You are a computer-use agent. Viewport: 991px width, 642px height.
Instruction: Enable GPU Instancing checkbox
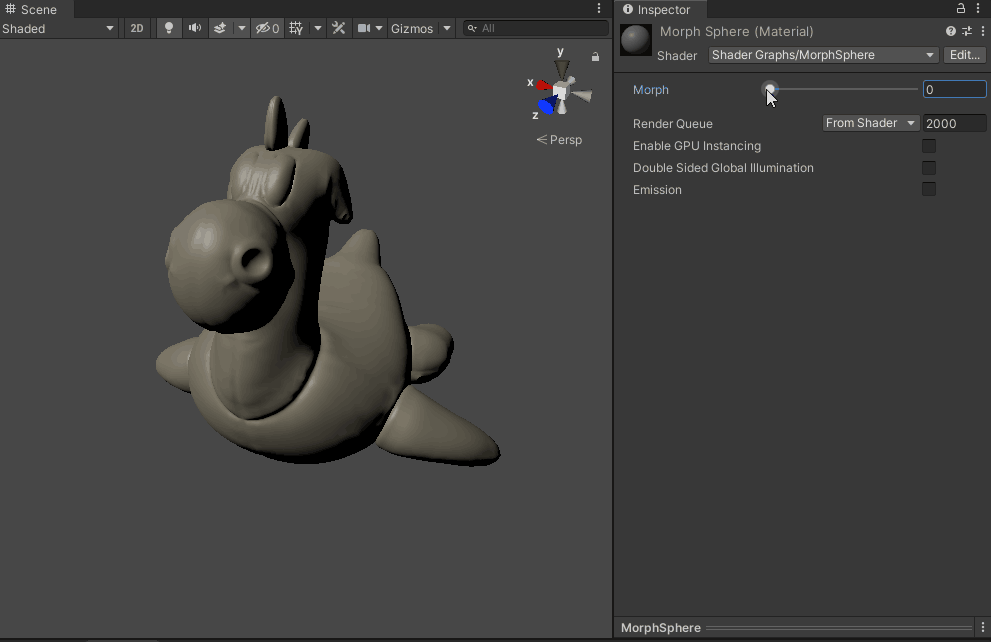[929, 146]
